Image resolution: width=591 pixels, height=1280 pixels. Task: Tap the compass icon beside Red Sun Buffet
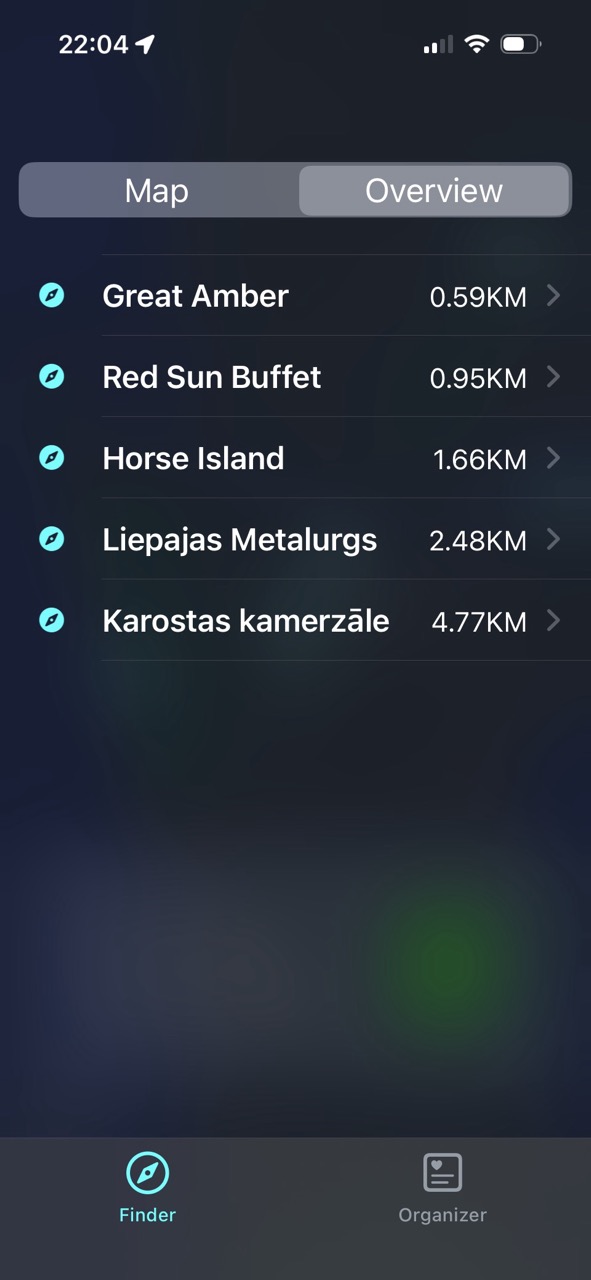51,377
